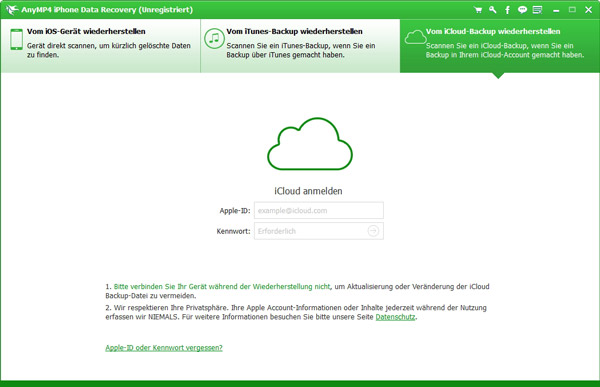Screen dimensions: 600x387
Task: Switch to Vom iTunes-Backup wiederherstellen tab
Action: click(x=300, y=46)
